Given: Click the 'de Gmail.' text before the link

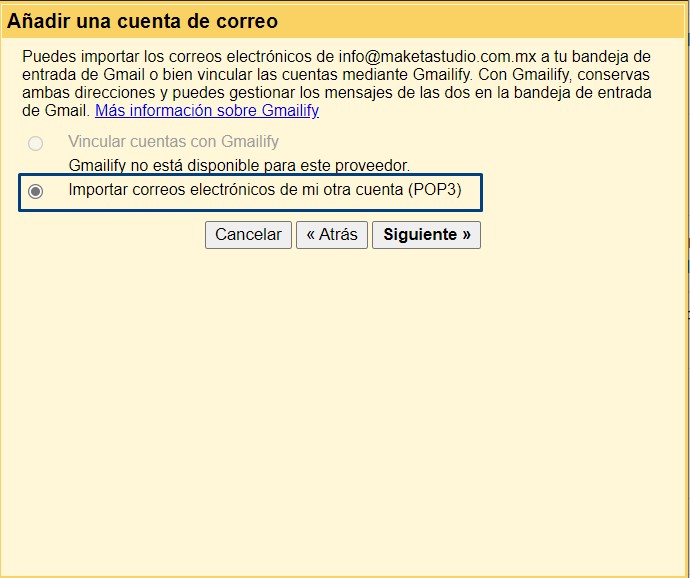Looking at the screenshot, I should pos(56,111).
